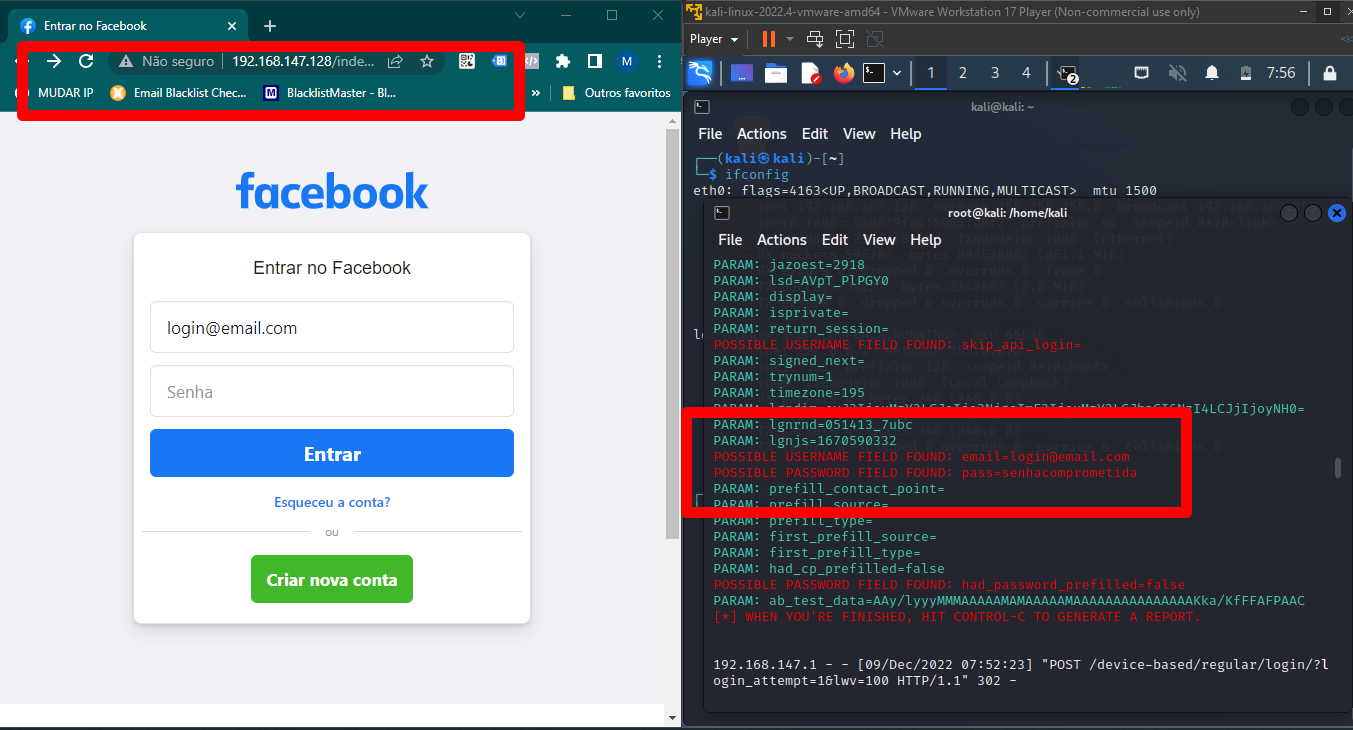Click the root@kali terminal scrollbar handle
The image size is (1353, 730).
[1337, 468]
